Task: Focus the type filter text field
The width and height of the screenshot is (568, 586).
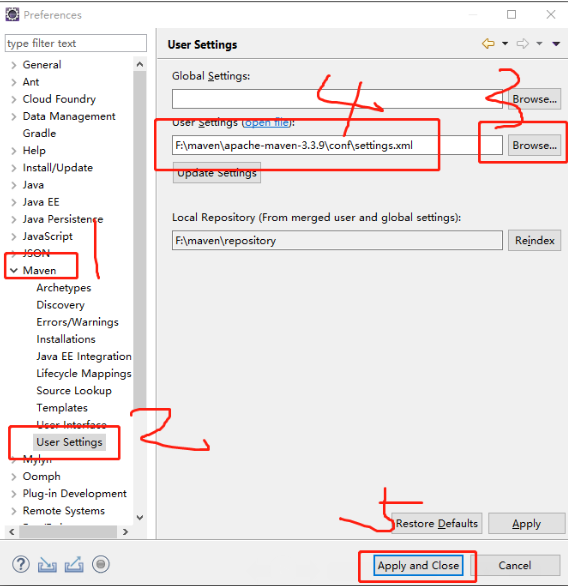Action: pos(76,43)
